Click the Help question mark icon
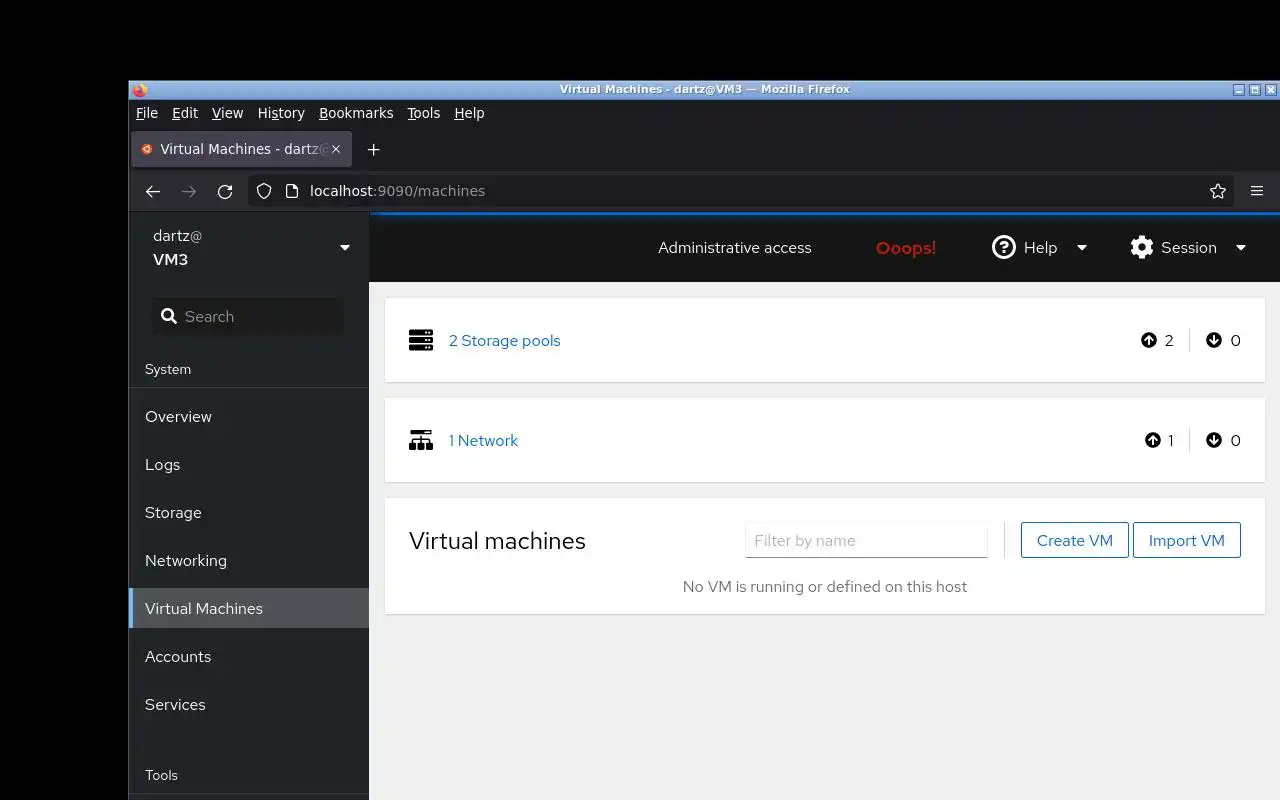1280x800 pixels. 1003,247
